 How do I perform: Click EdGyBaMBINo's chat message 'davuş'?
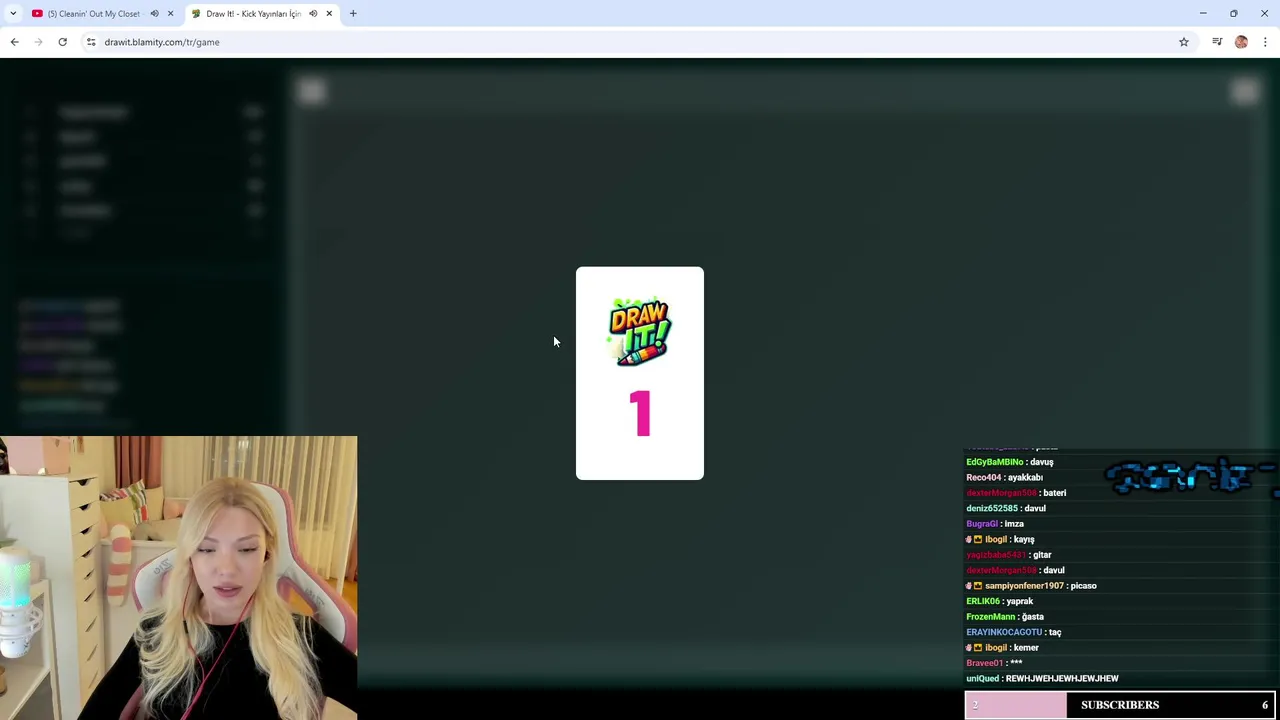[1010, 462]
